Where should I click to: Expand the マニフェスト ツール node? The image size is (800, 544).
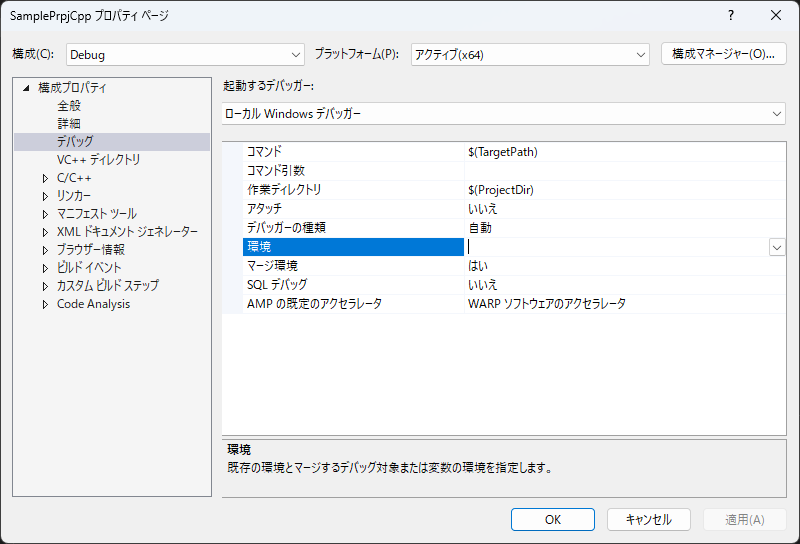45,214
